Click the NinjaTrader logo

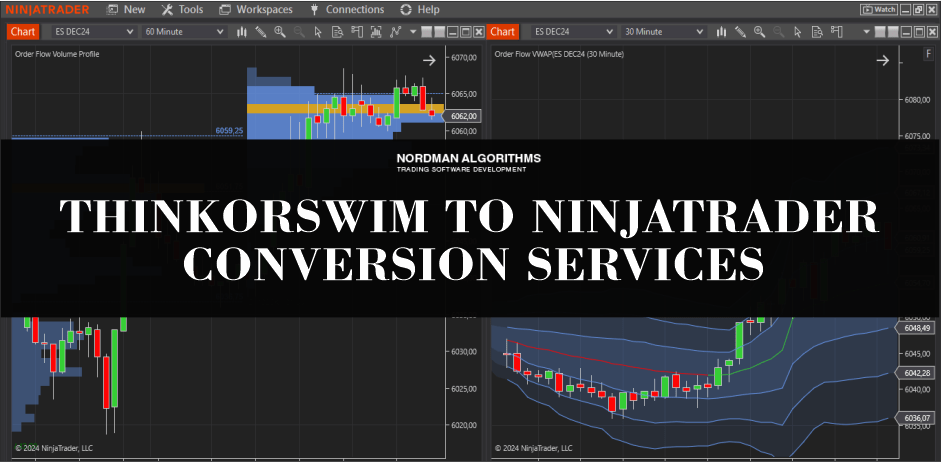pyautogui.click(x=47, y=10)
